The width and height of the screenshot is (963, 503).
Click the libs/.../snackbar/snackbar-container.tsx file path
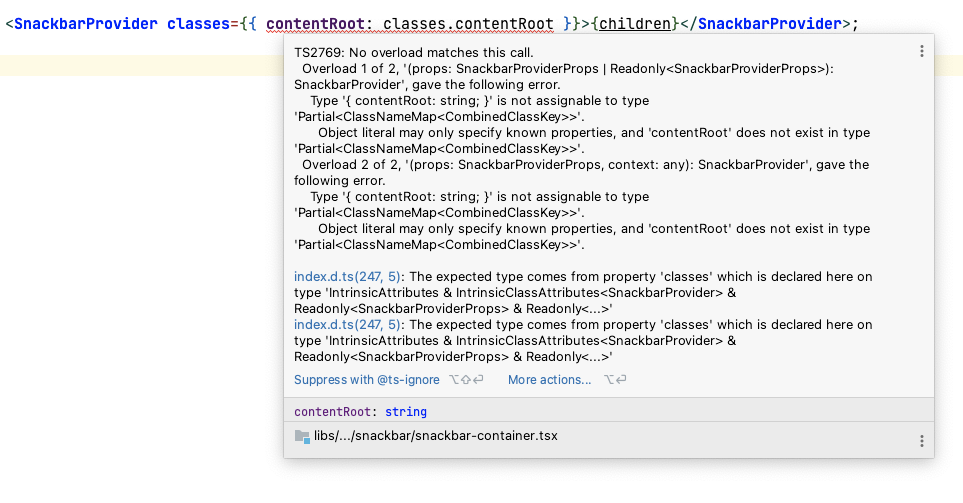click(x=435, y=436)
